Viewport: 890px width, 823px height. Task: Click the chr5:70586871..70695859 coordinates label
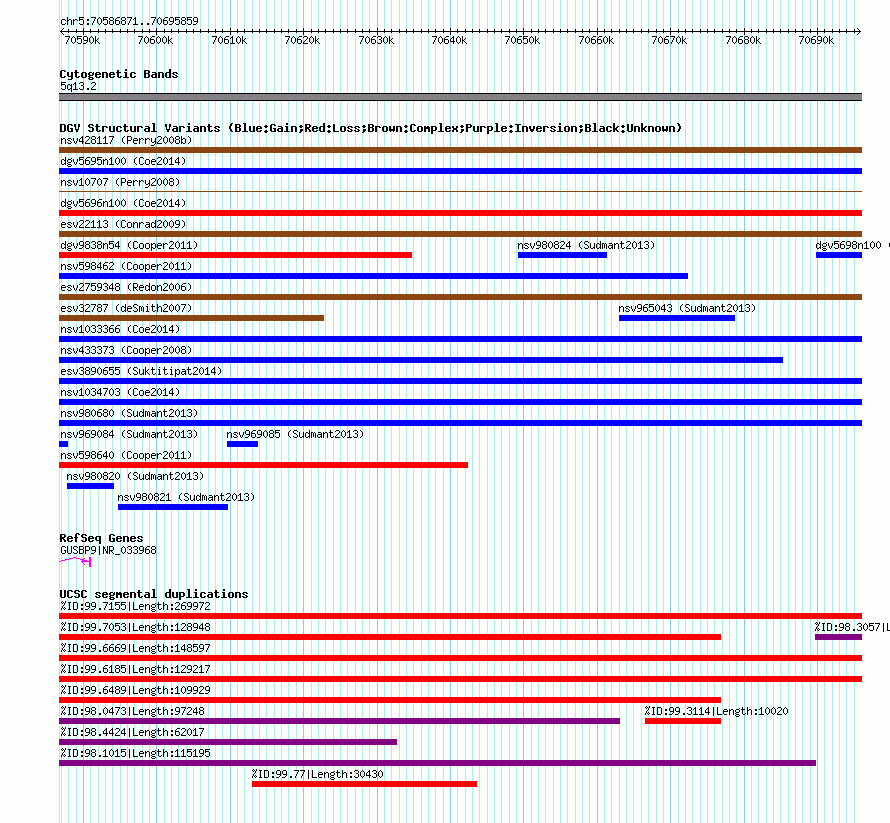click(129, 21)
